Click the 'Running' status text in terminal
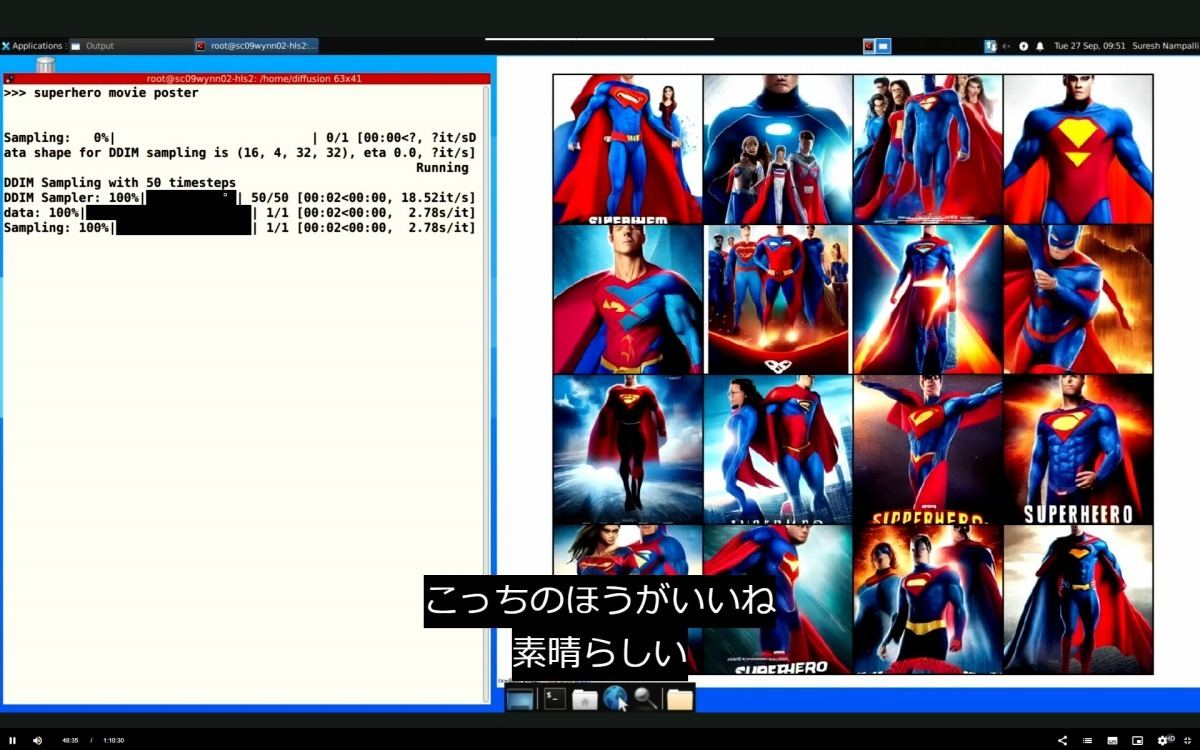Screen dimensions: 1200x750 [x=442, y=168]
